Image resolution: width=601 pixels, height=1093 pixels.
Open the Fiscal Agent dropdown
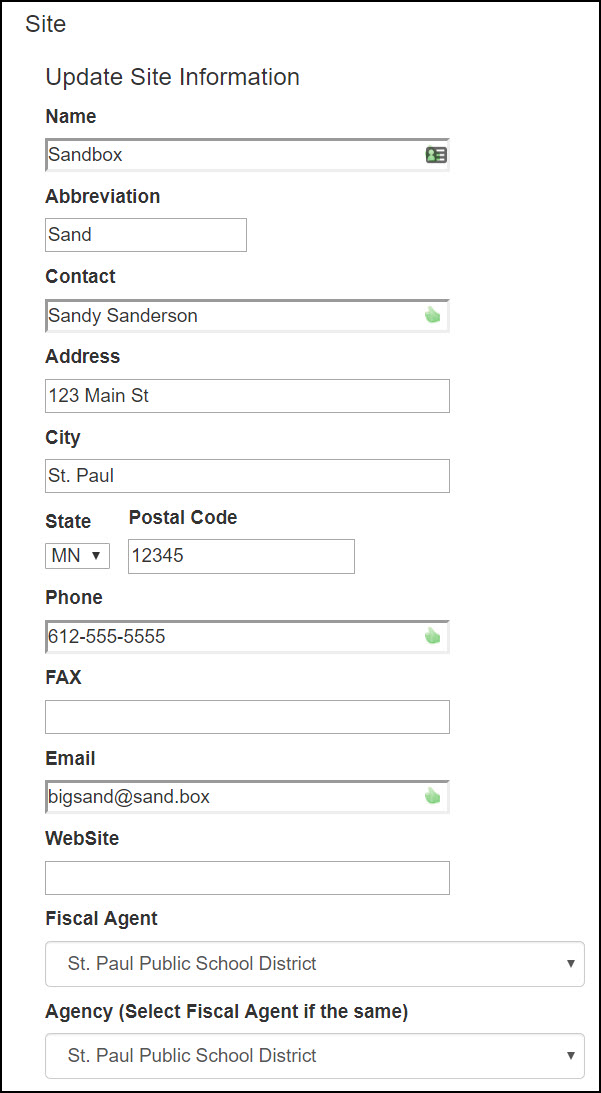click(315, 963)
